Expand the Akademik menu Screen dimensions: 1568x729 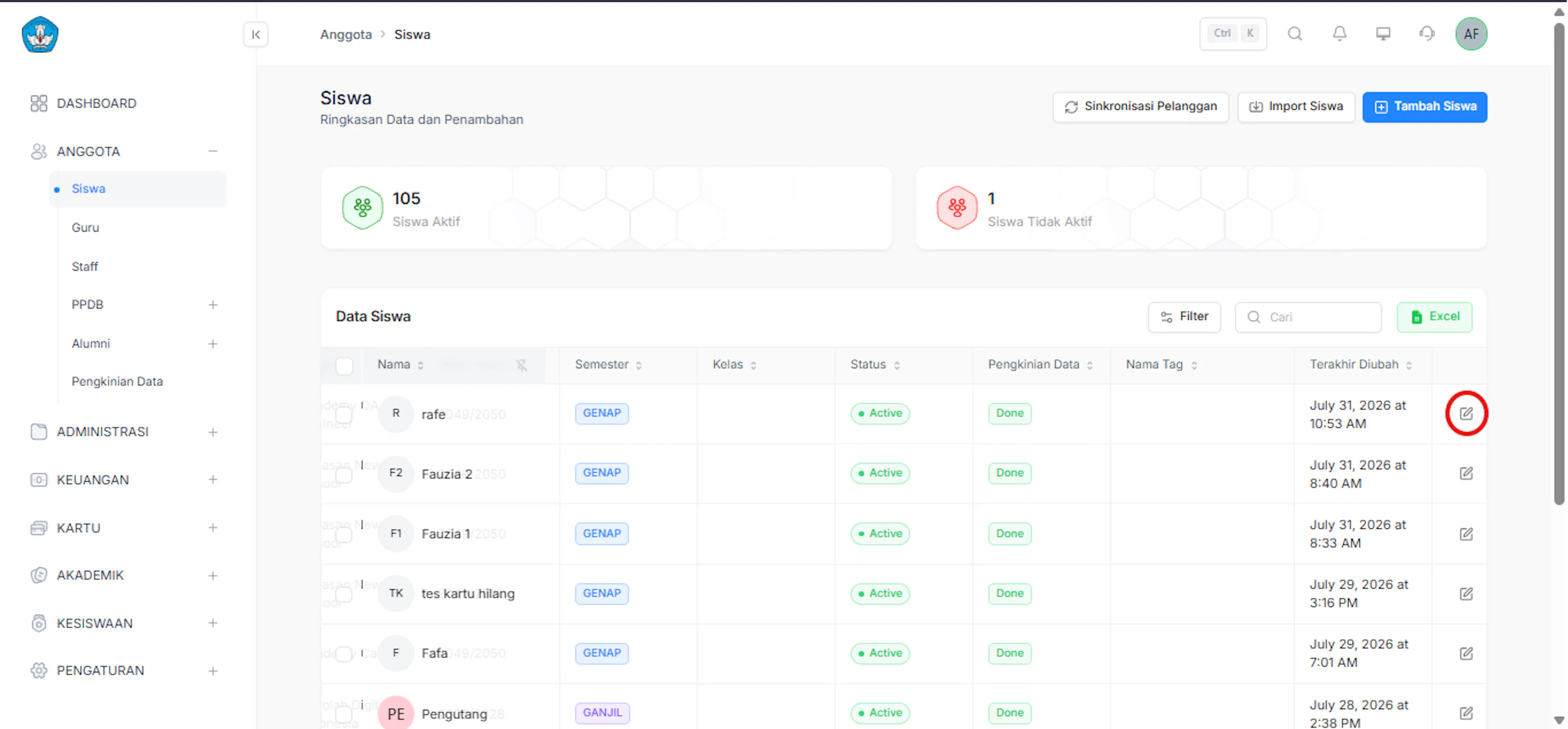pyautogui.click(x=213, y=575)
